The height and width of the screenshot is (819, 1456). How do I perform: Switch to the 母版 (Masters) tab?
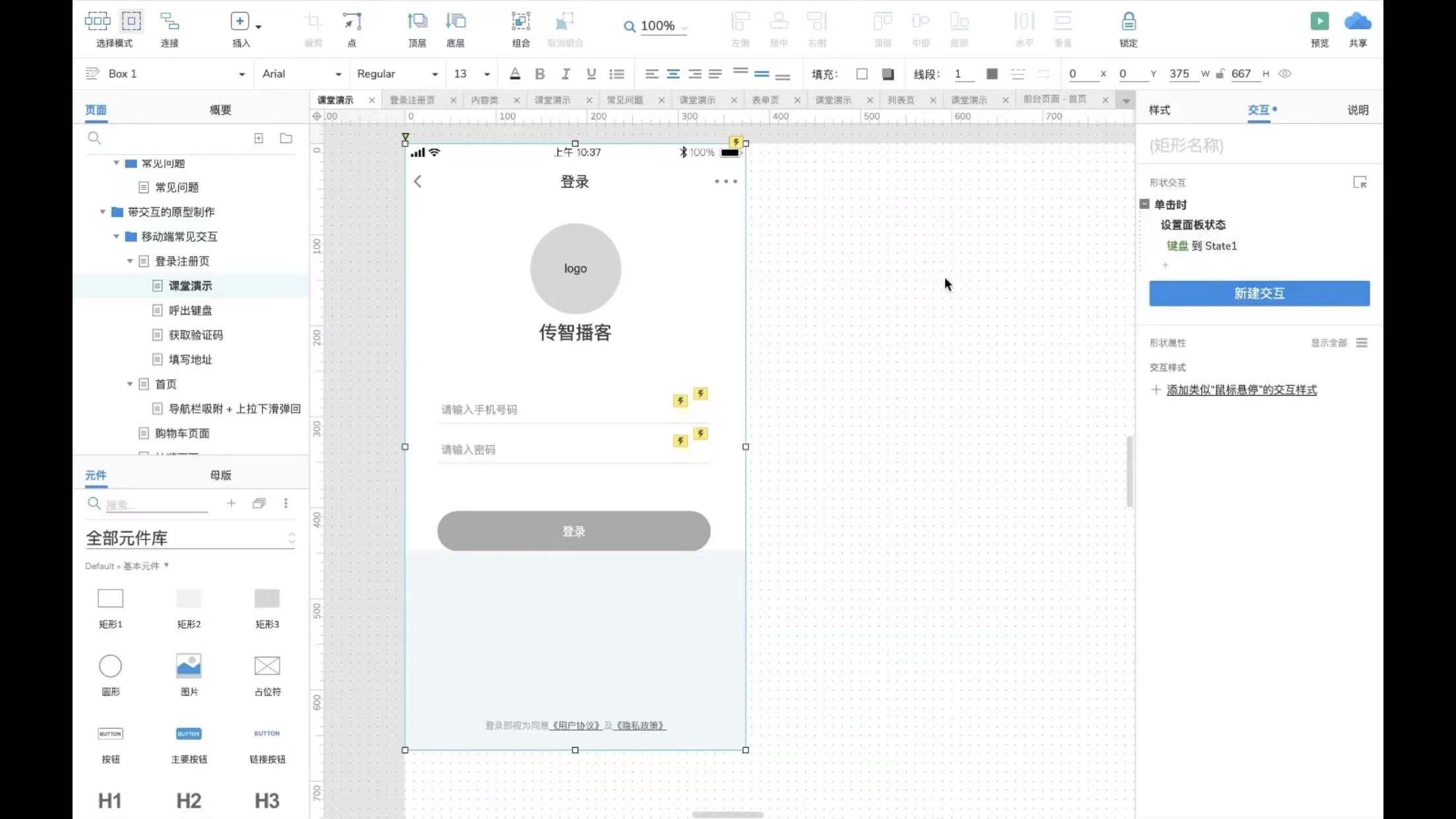coord(220,475)
